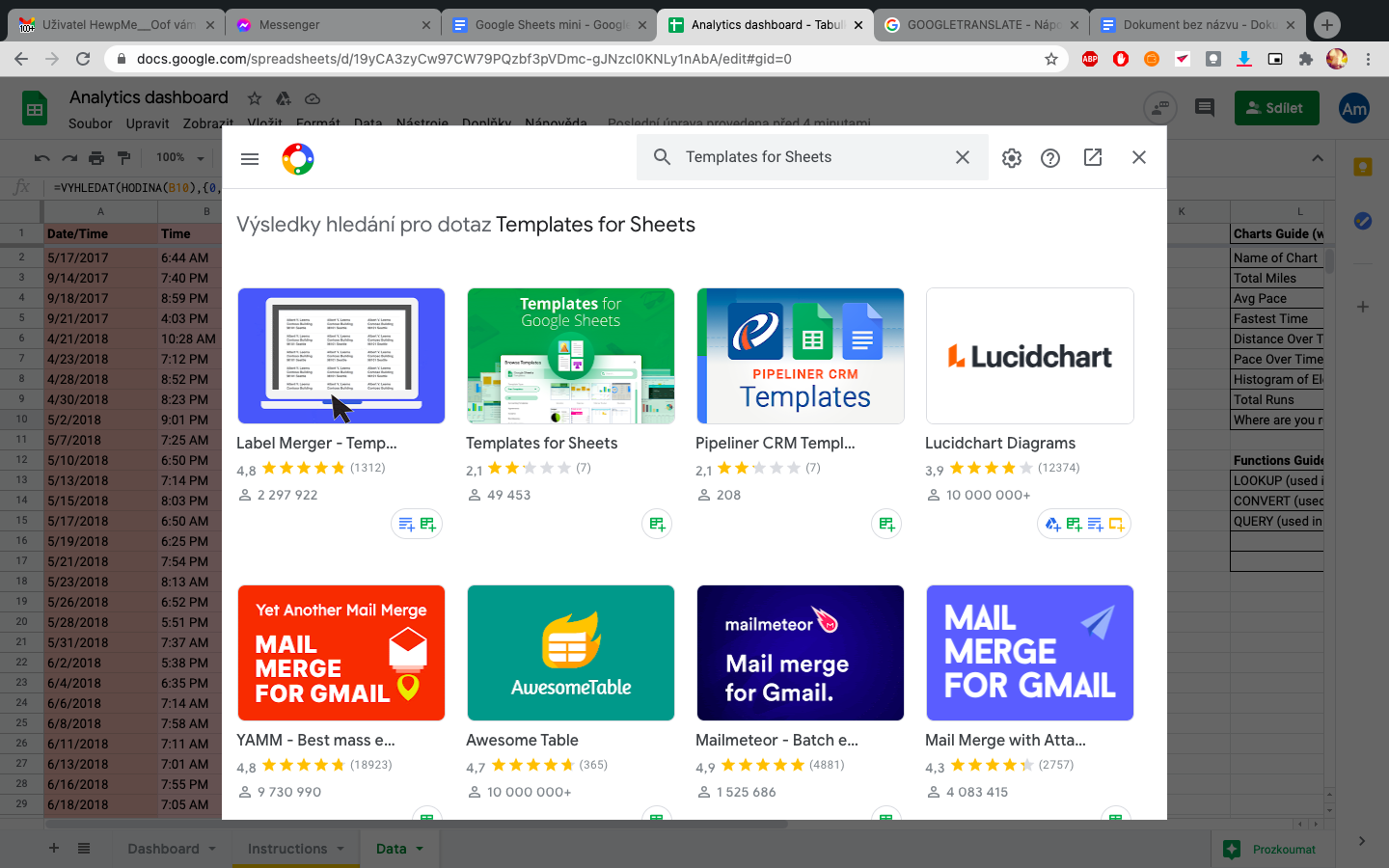
Task: Click the Templates for Sheets card title
Action: [542, 443]
